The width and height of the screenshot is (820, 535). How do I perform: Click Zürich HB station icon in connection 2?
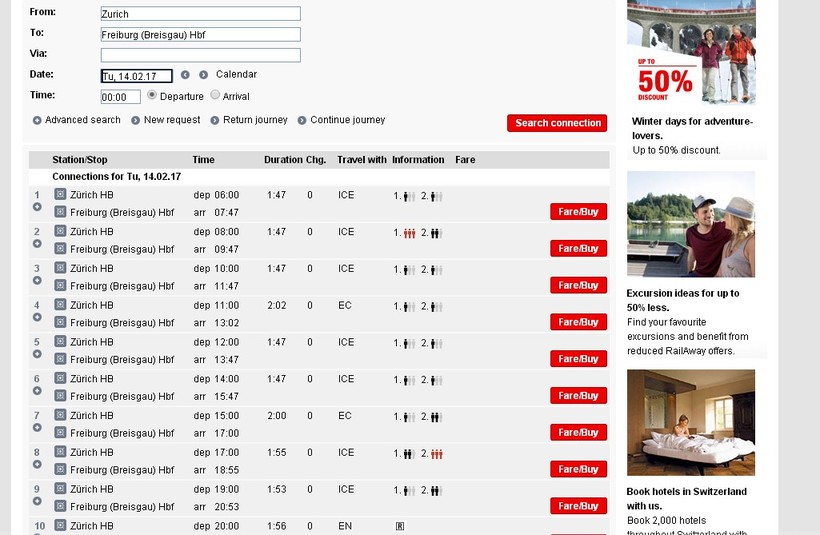tap(60, 231)
